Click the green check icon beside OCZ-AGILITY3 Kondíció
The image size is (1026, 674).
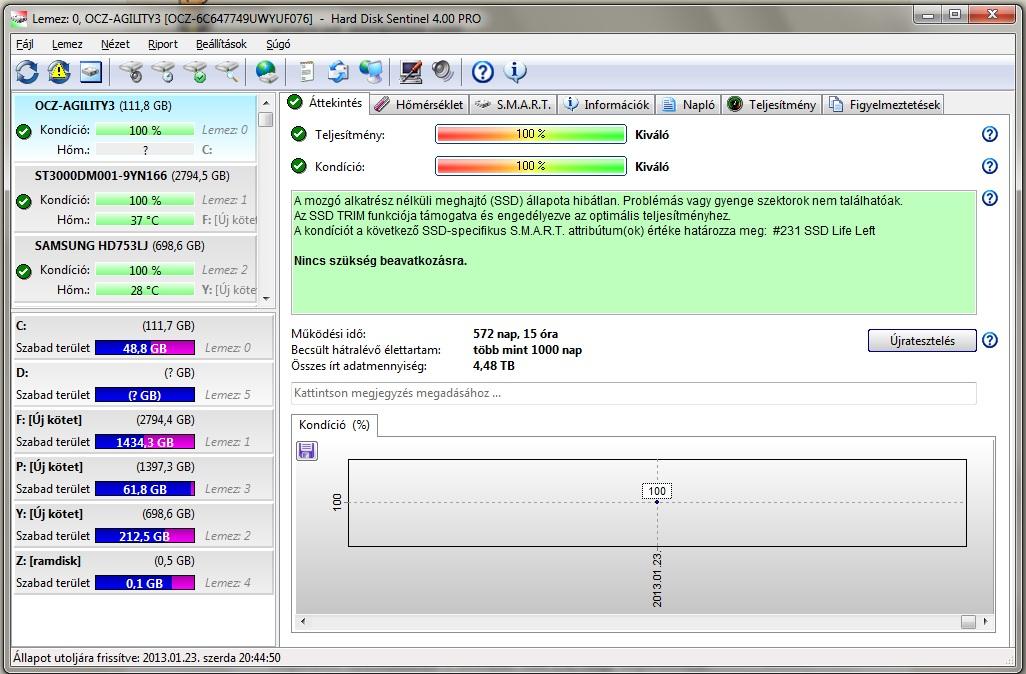pyautogui.click(x=24, y=132)
